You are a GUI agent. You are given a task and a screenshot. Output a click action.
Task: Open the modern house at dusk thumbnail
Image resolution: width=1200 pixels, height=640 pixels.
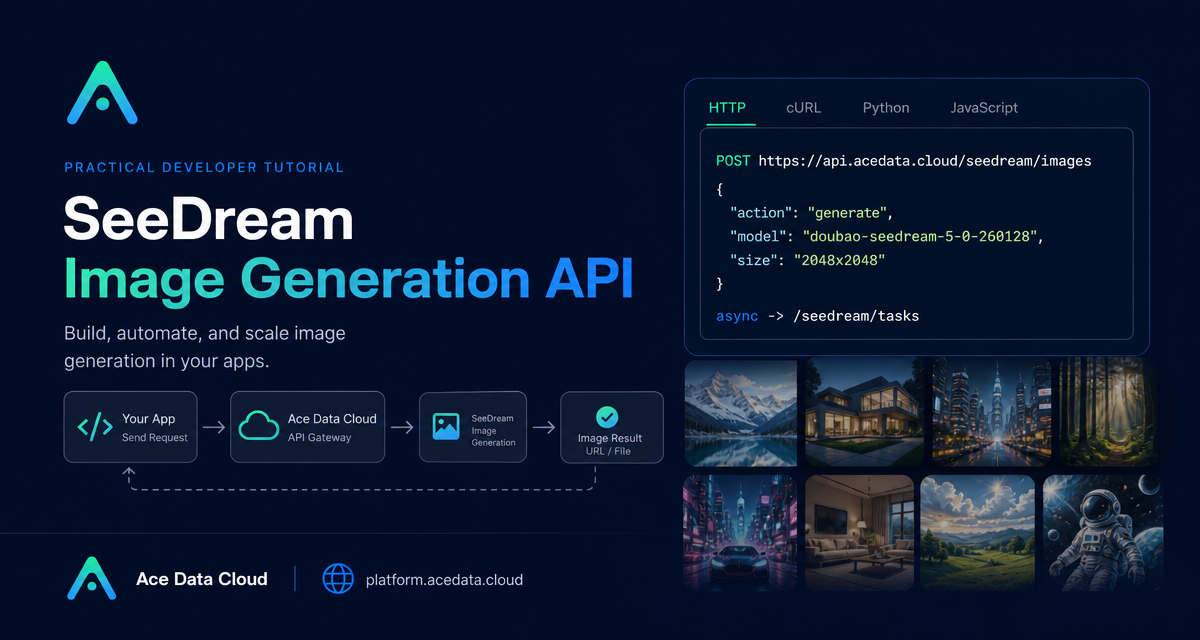coord(865,412)
